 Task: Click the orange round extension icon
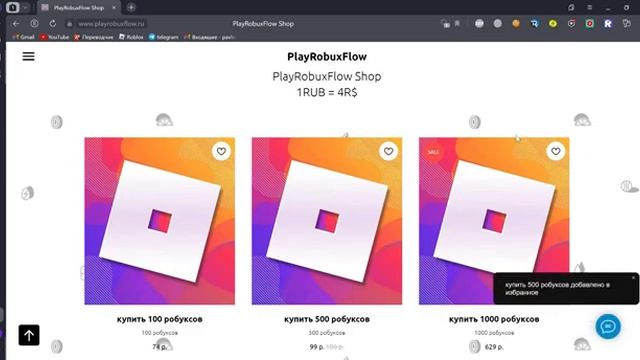click(x=516, y=24)
